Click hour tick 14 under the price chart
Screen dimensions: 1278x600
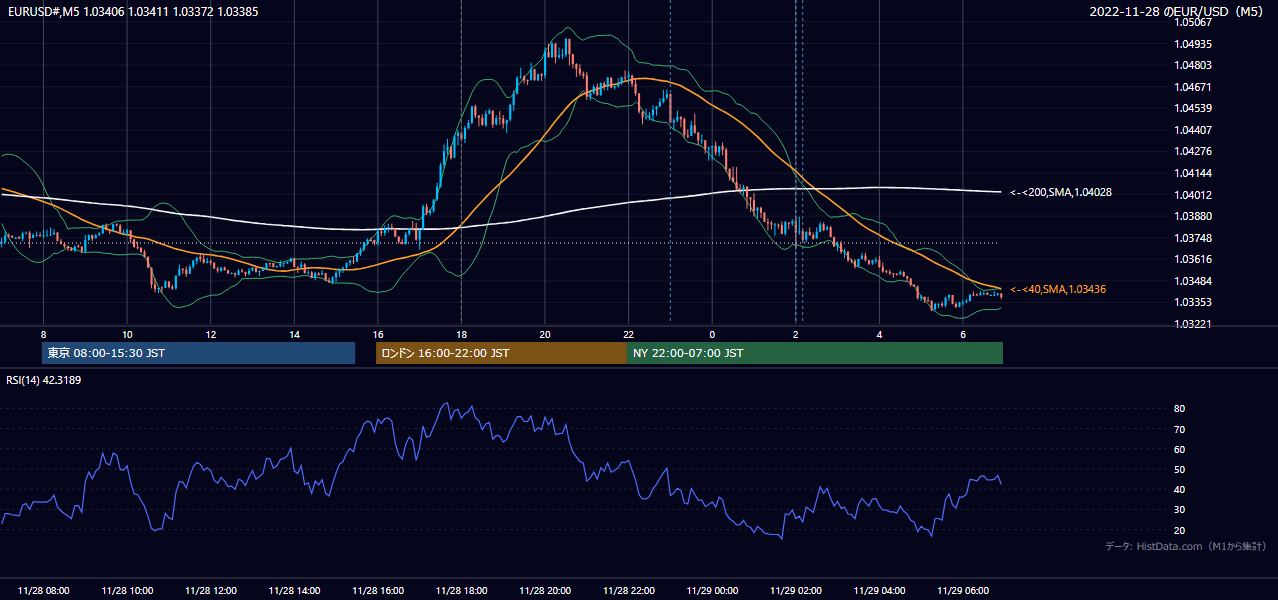pyautogui.click(x=294, y=334)
